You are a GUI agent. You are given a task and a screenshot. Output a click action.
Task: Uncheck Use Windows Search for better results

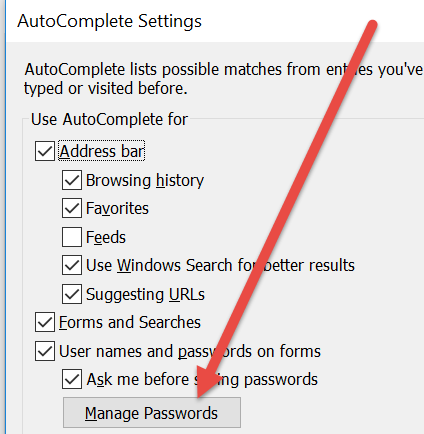click(72, 265)
